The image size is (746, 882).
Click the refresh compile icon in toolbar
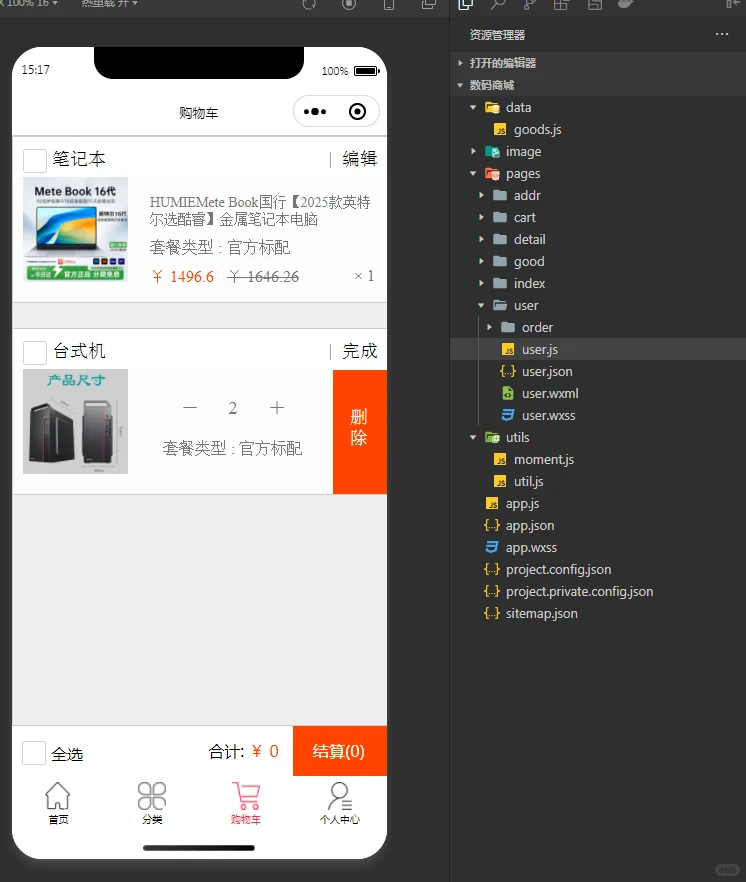click(309, 4)
